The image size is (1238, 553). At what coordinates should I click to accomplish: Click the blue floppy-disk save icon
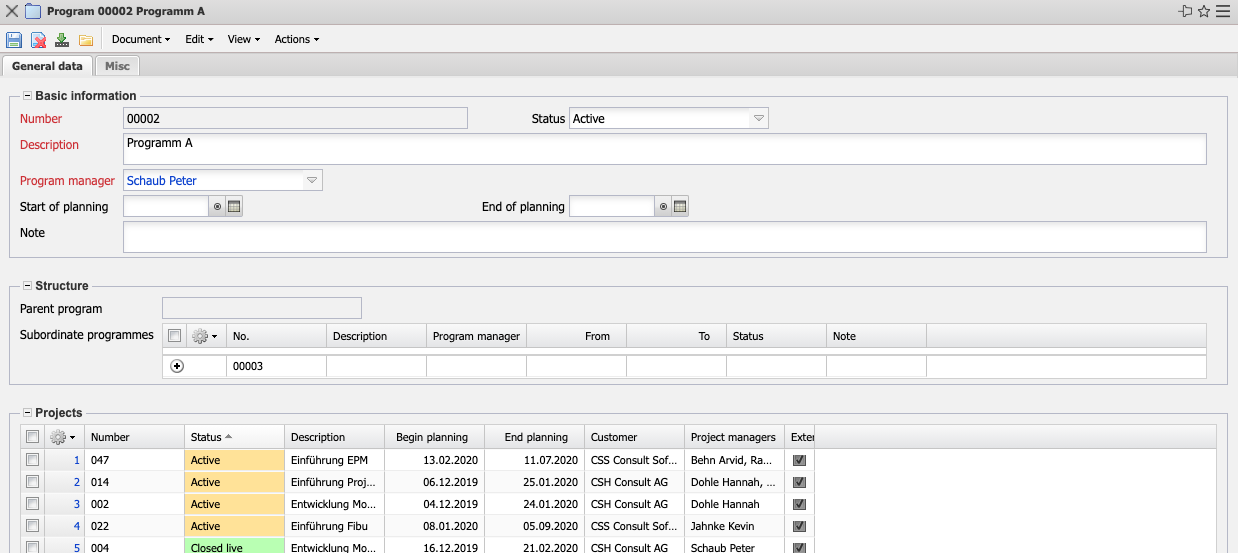14,40
